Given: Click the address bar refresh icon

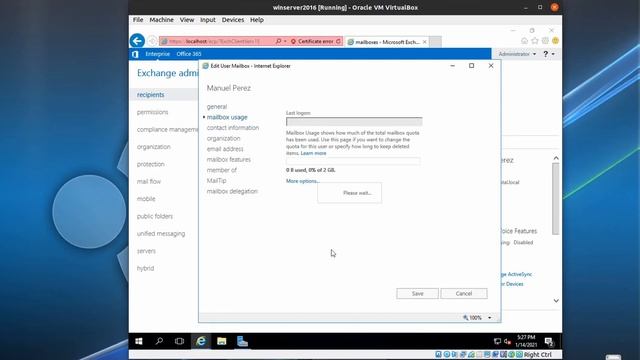Looking at the screenshot, I should coord(338,41).
